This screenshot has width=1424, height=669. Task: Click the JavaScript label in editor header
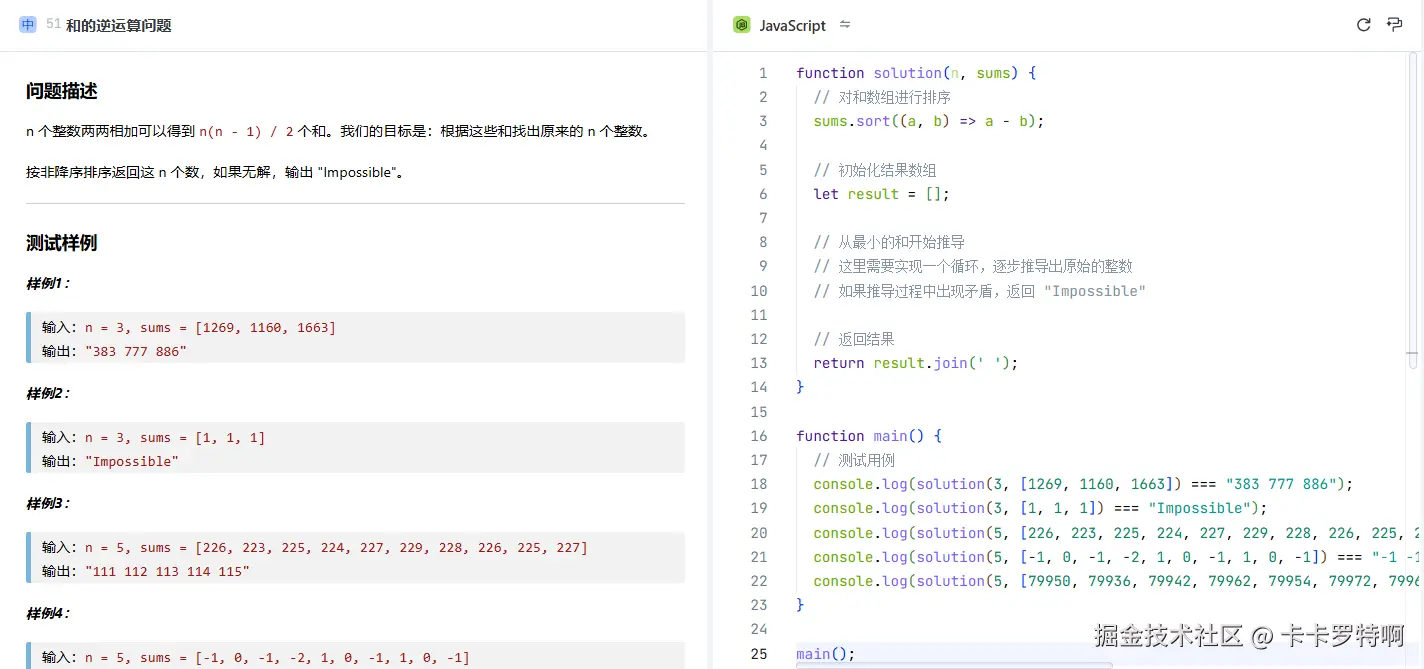pos(792,25)
